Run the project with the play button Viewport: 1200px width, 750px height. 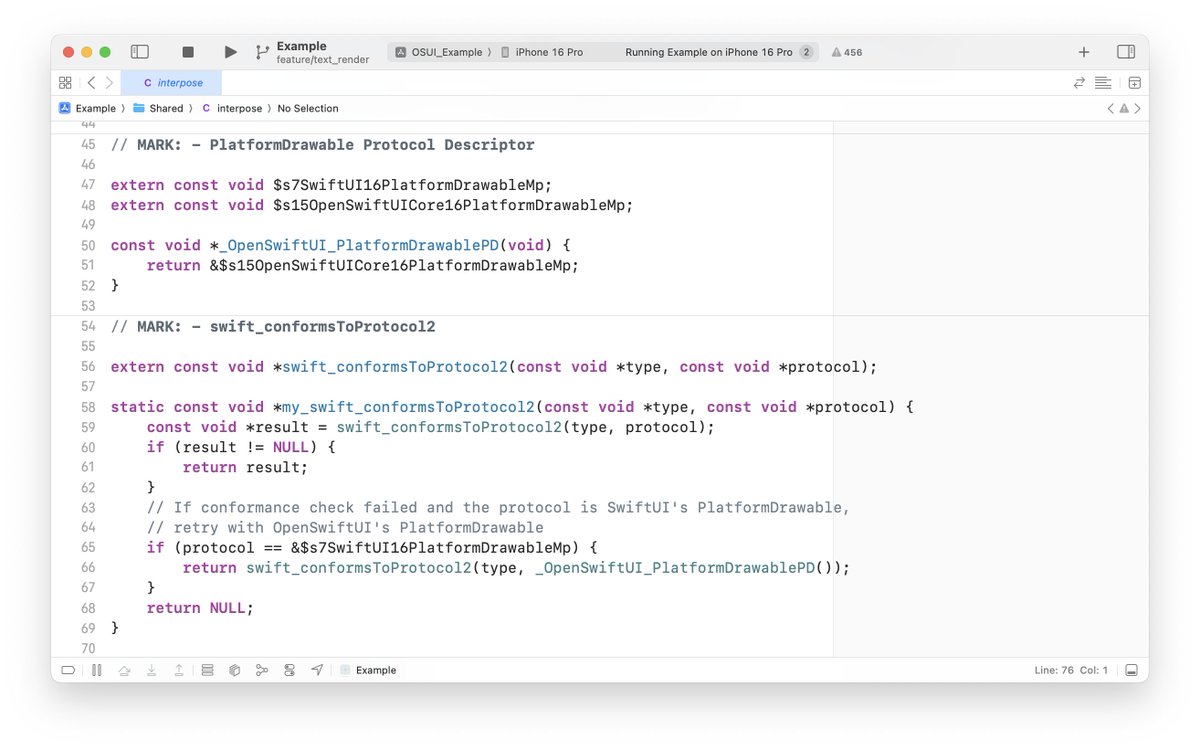(x=230, y=52)
